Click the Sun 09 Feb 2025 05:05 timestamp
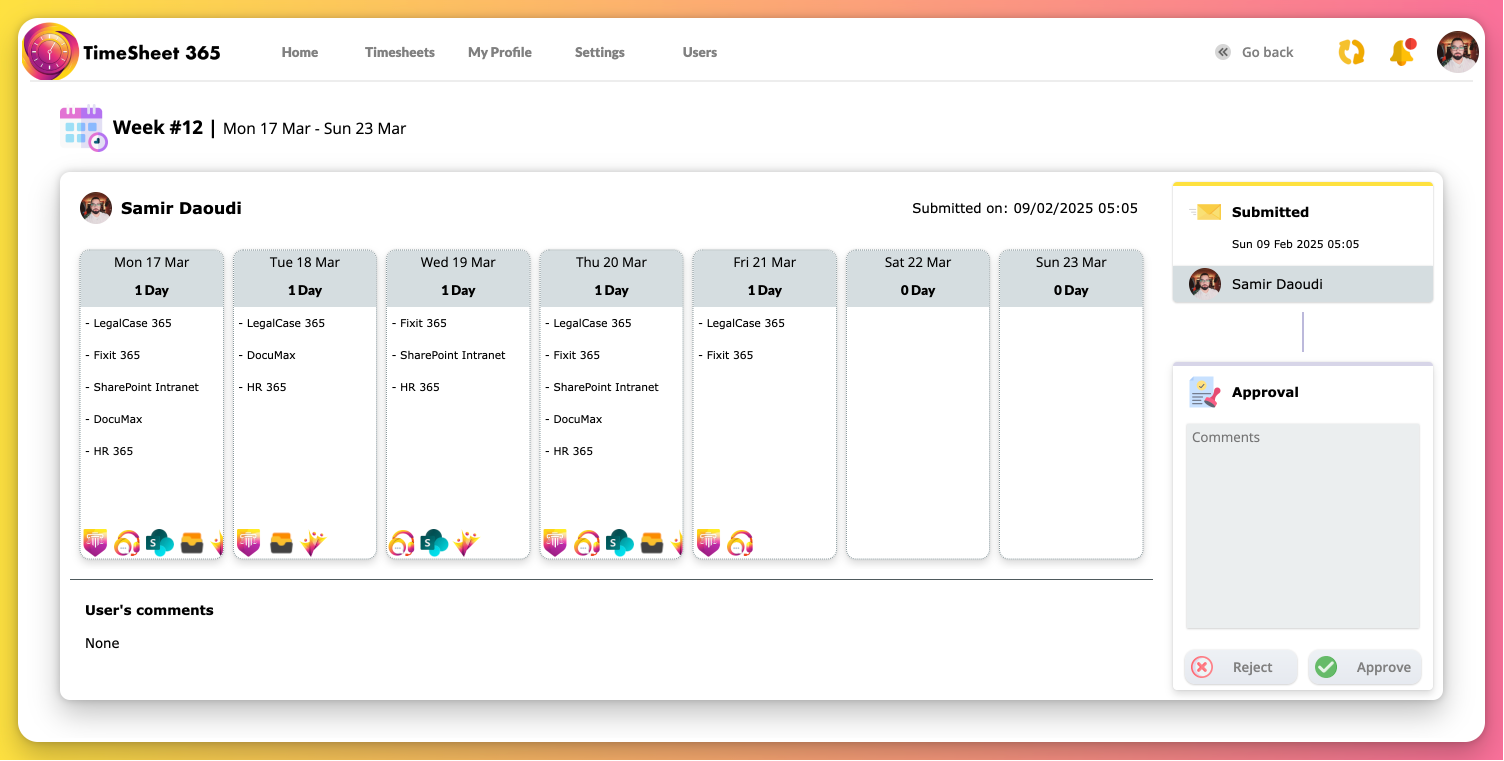 tap(1295, 244)
